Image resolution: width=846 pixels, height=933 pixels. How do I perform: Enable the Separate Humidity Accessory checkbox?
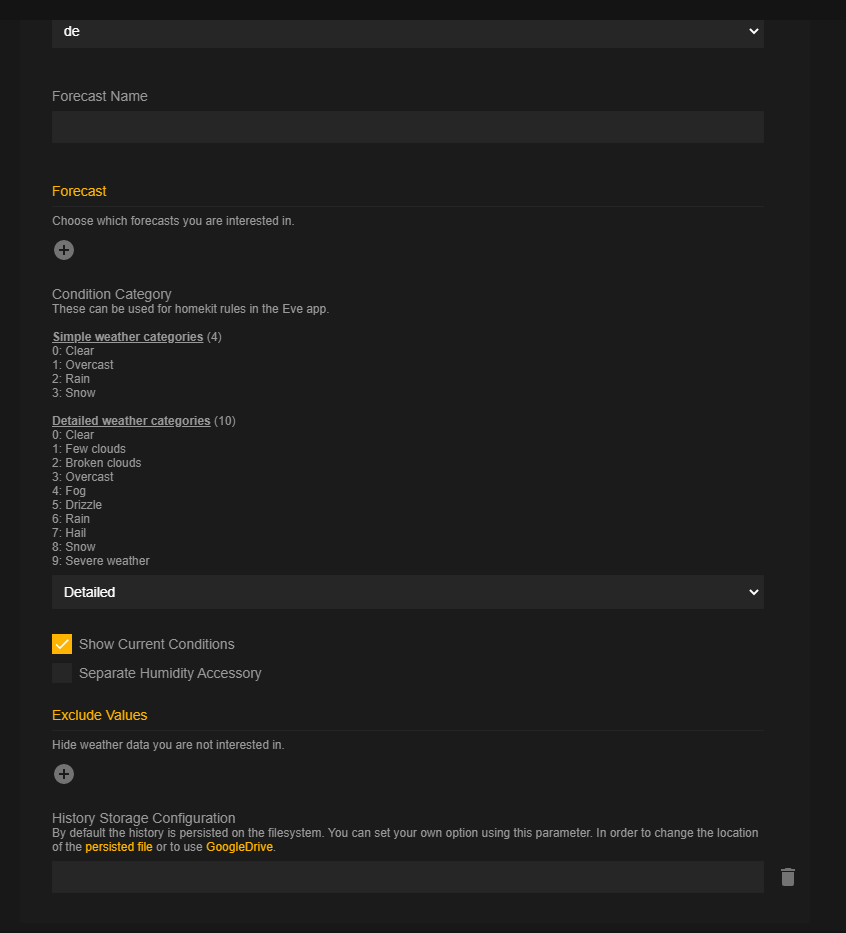point(62,673)
